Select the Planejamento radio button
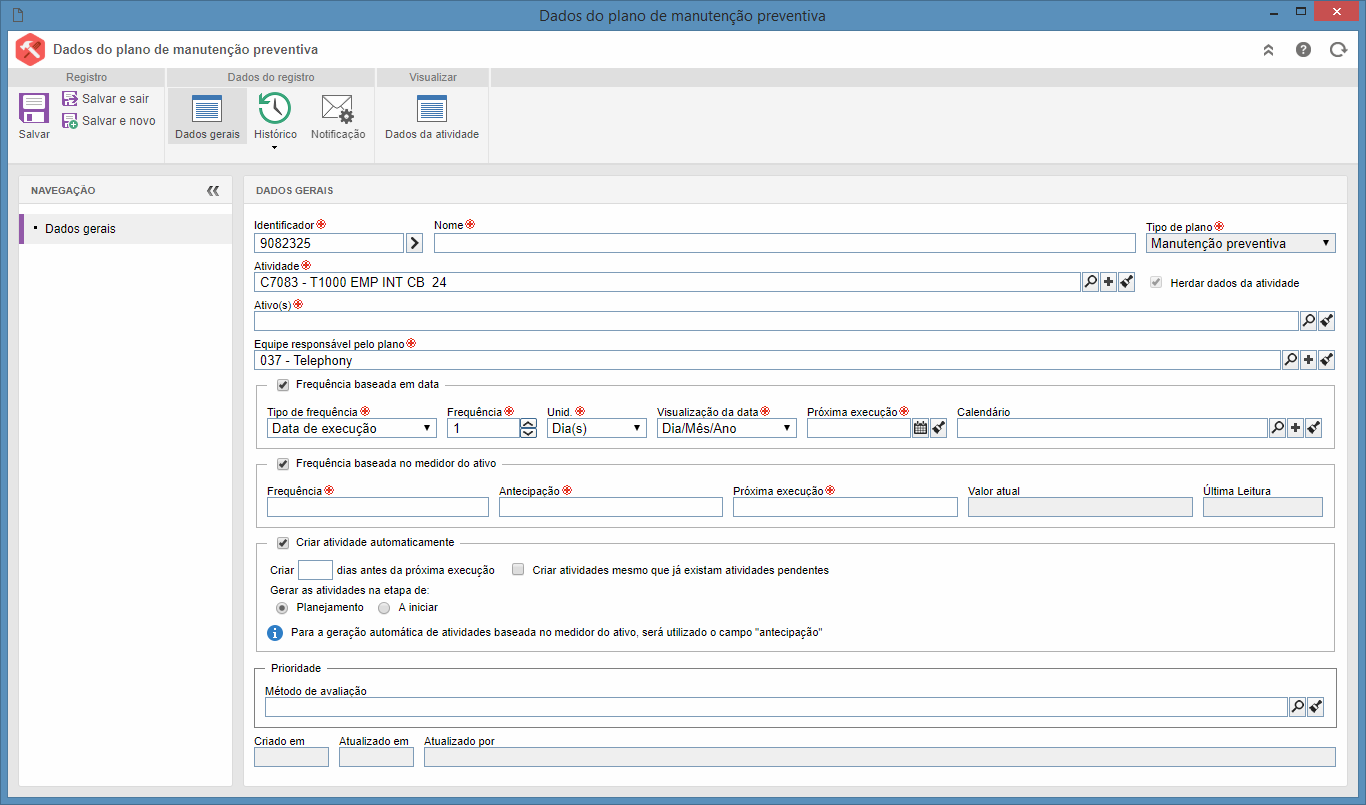Screen dimensions: 1366x805 click(283, 607)
